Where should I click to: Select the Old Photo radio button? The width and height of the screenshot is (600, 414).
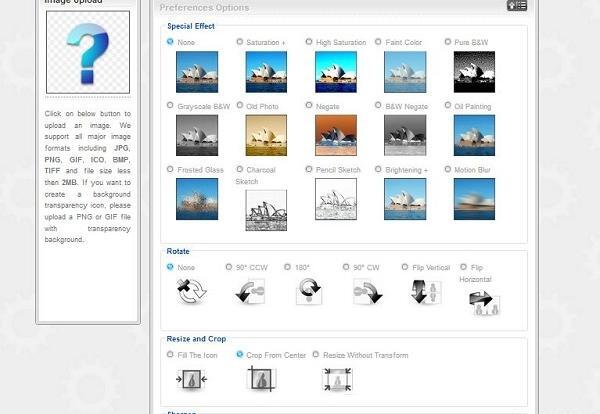click(x=240, y=105)
